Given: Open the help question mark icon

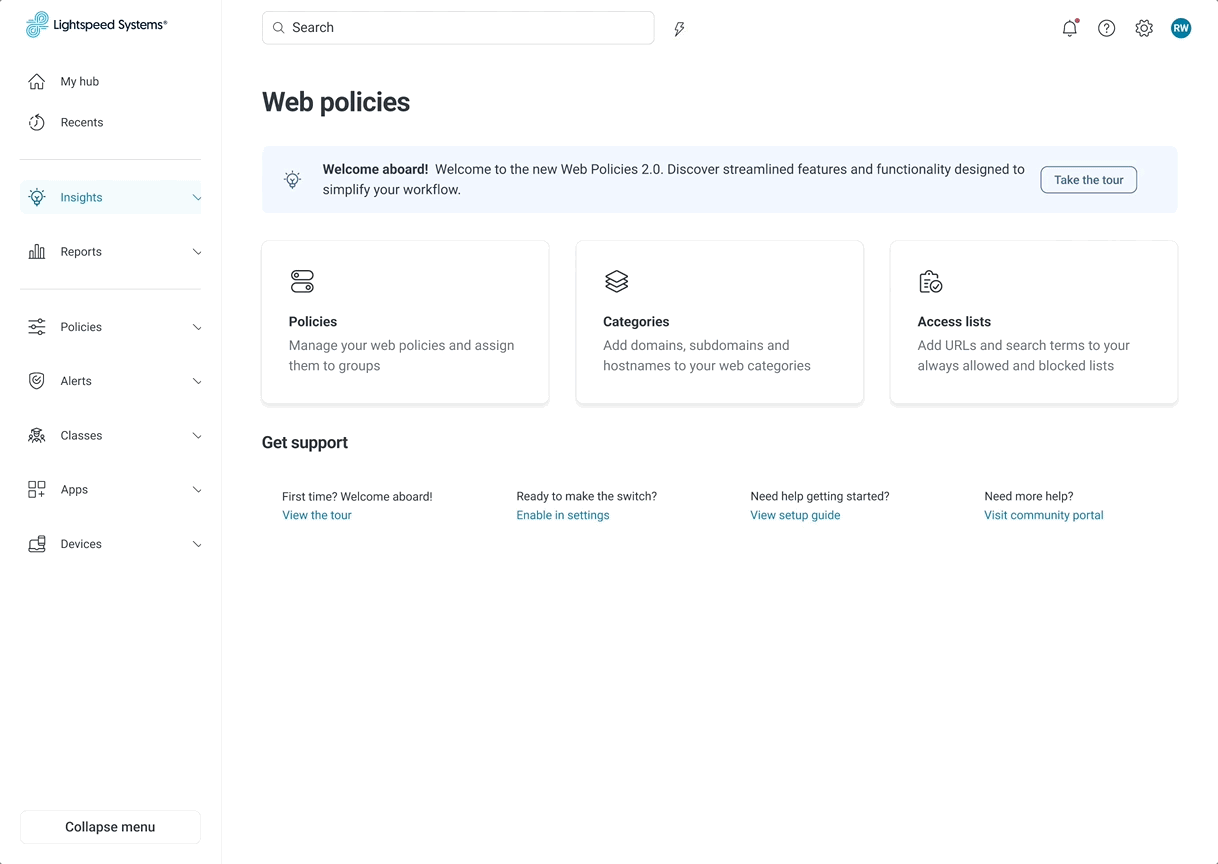Looking at the screenshot, I should [1107, 28].
